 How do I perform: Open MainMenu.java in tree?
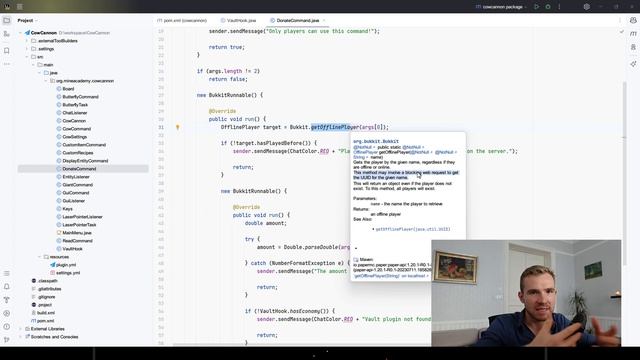[77, 233]
